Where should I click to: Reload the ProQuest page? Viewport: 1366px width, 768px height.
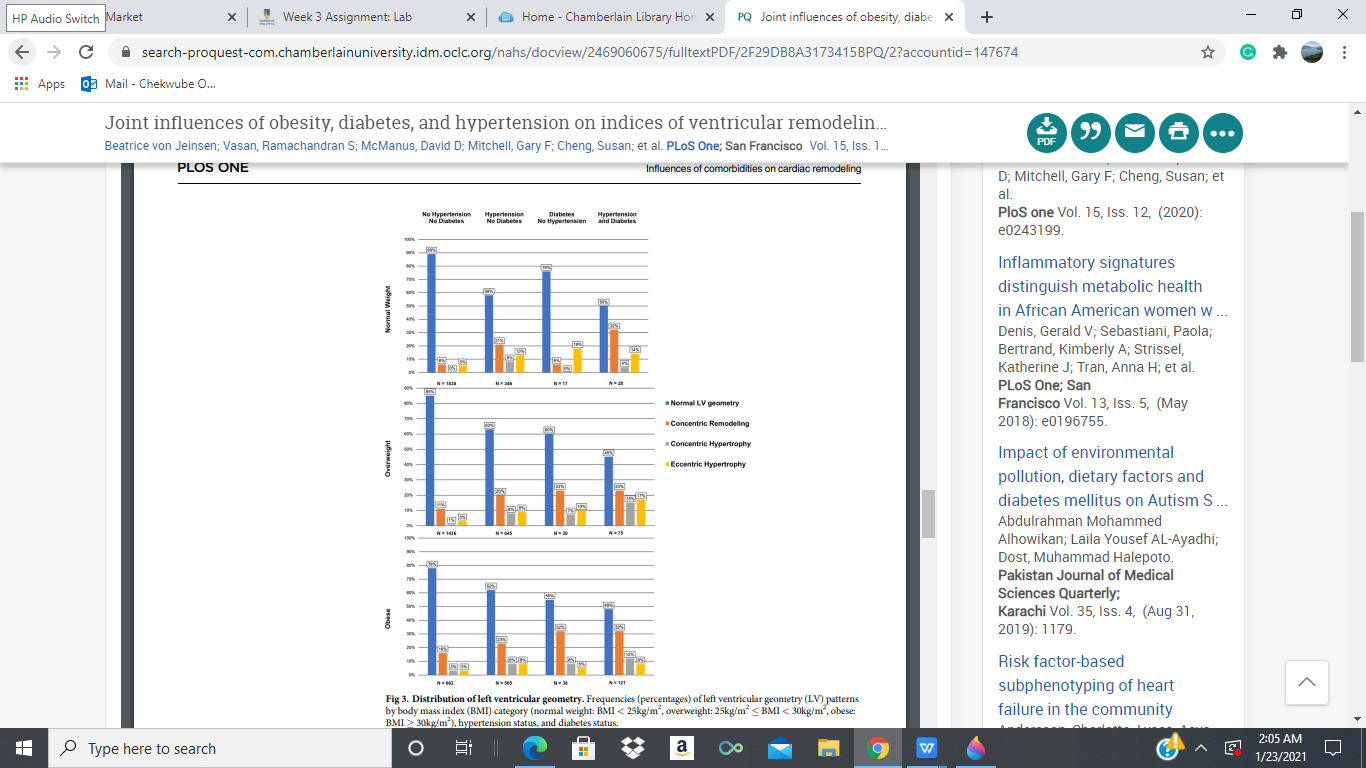[87, 52]
